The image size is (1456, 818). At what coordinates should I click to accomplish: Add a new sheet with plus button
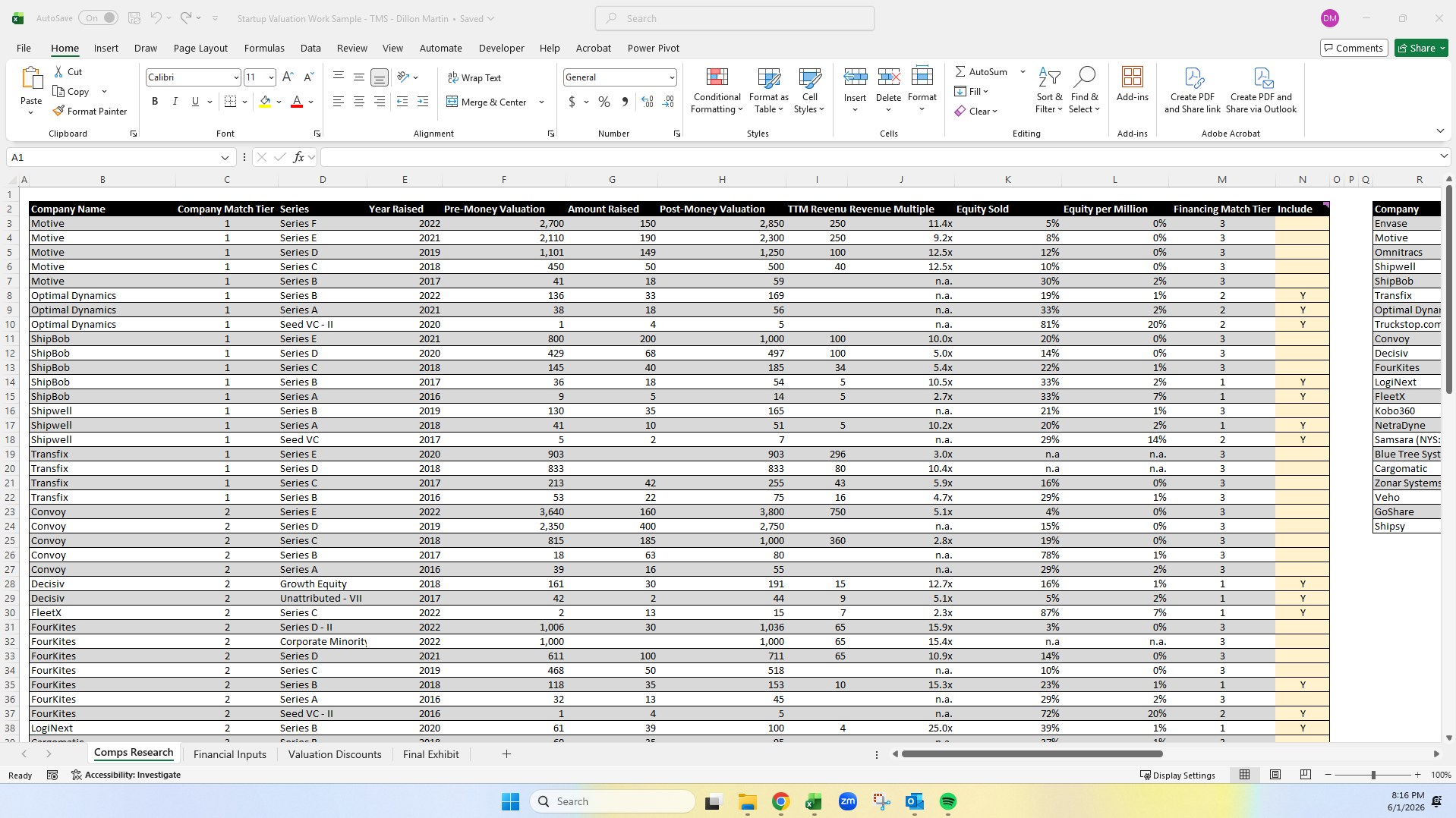tap(506, 754)
